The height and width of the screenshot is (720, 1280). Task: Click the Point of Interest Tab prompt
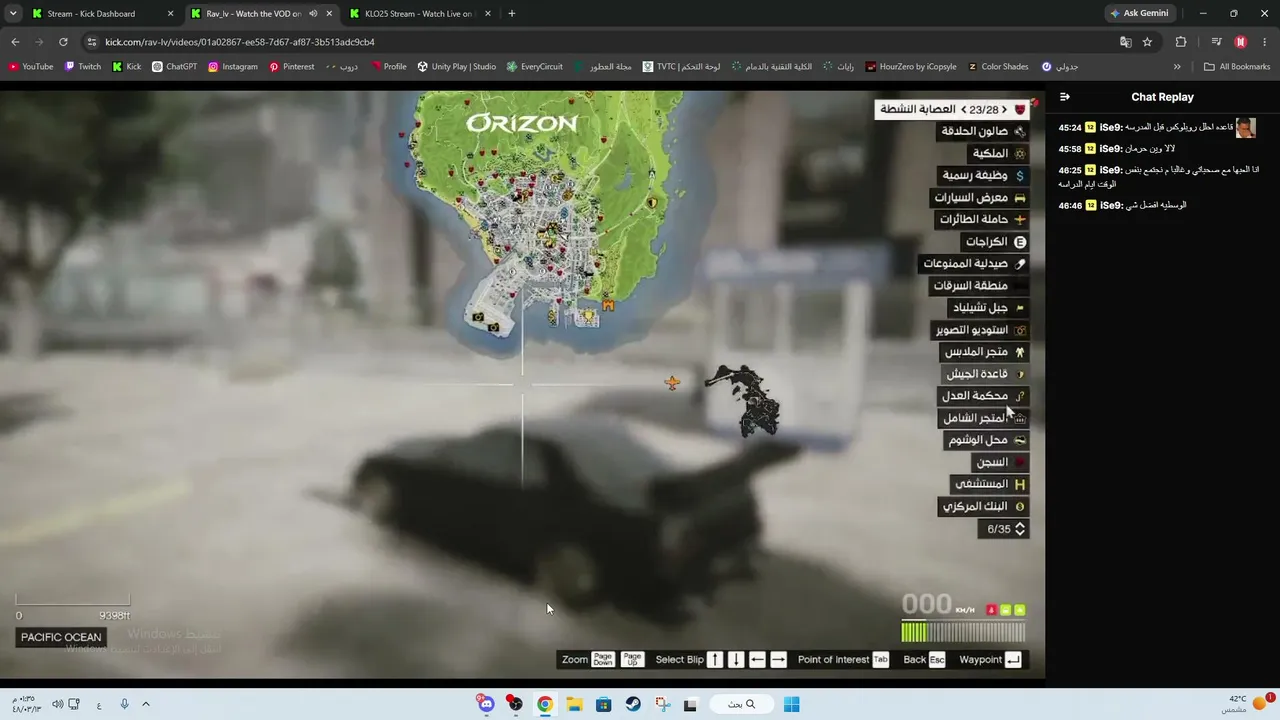tap(880, 659)
